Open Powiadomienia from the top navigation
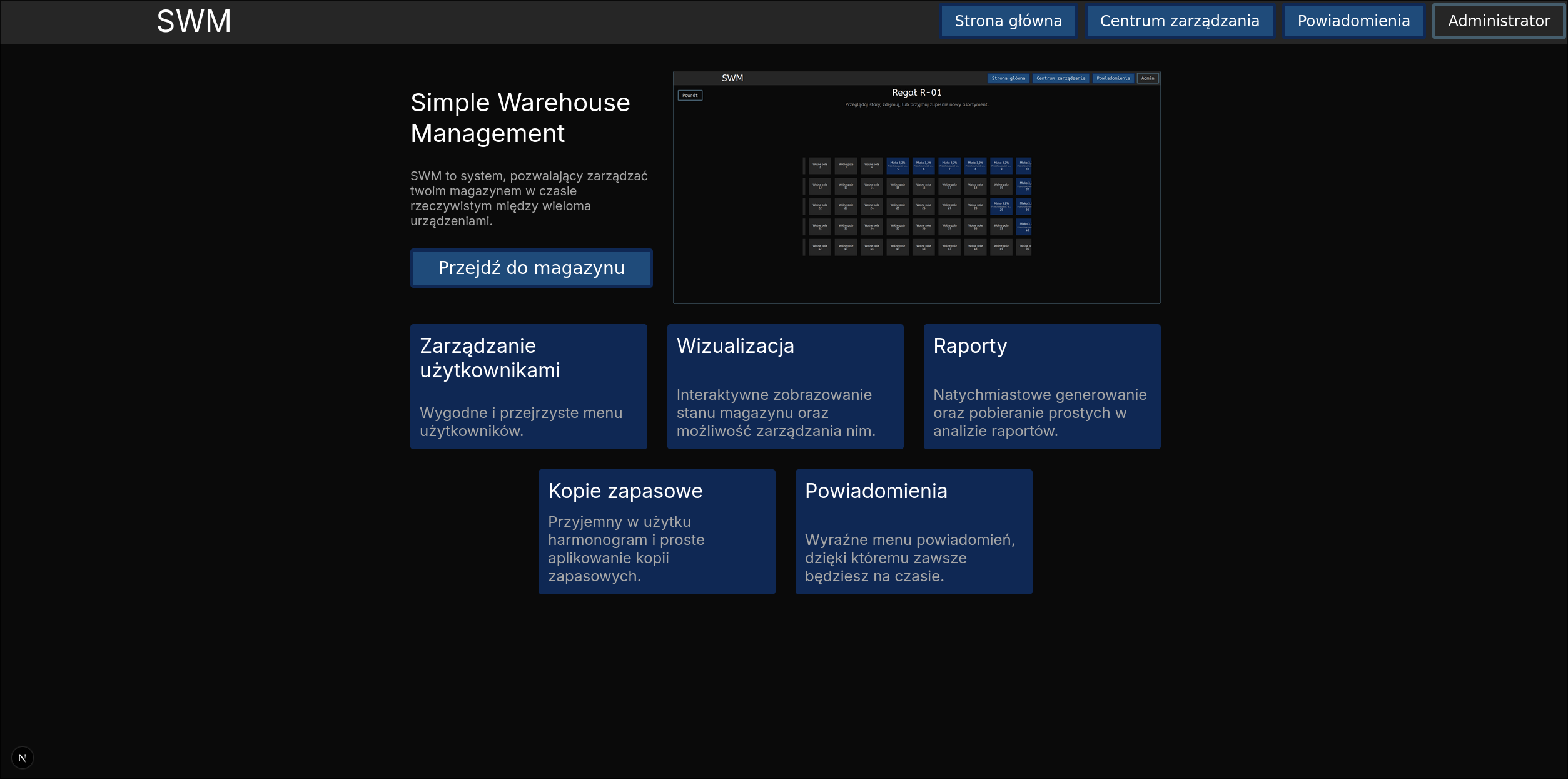Screen dimensions: 1568x779 click(1353, 21)
